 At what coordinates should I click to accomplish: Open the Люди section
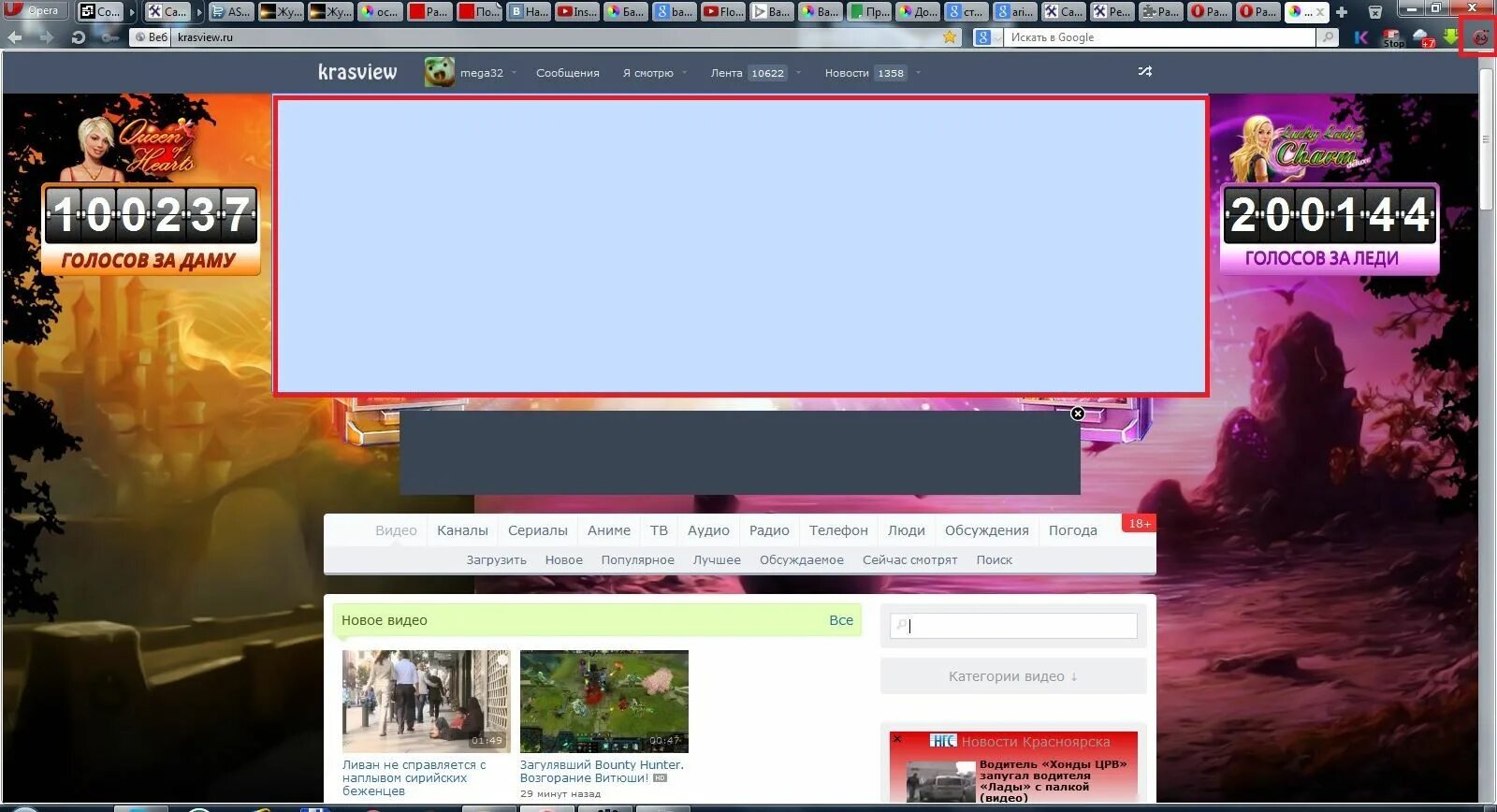click(x=907, y=530)
